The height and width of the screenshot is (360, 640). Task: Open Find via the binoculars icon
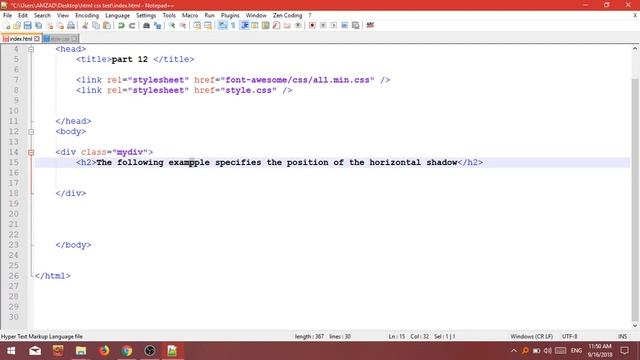tap(146, 25)
